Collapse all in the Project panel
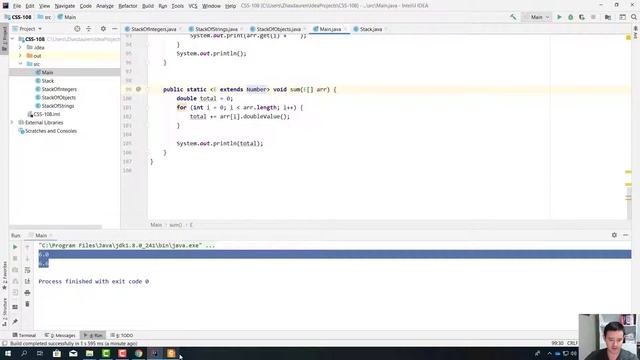640x360 pixels. (89, 29)
